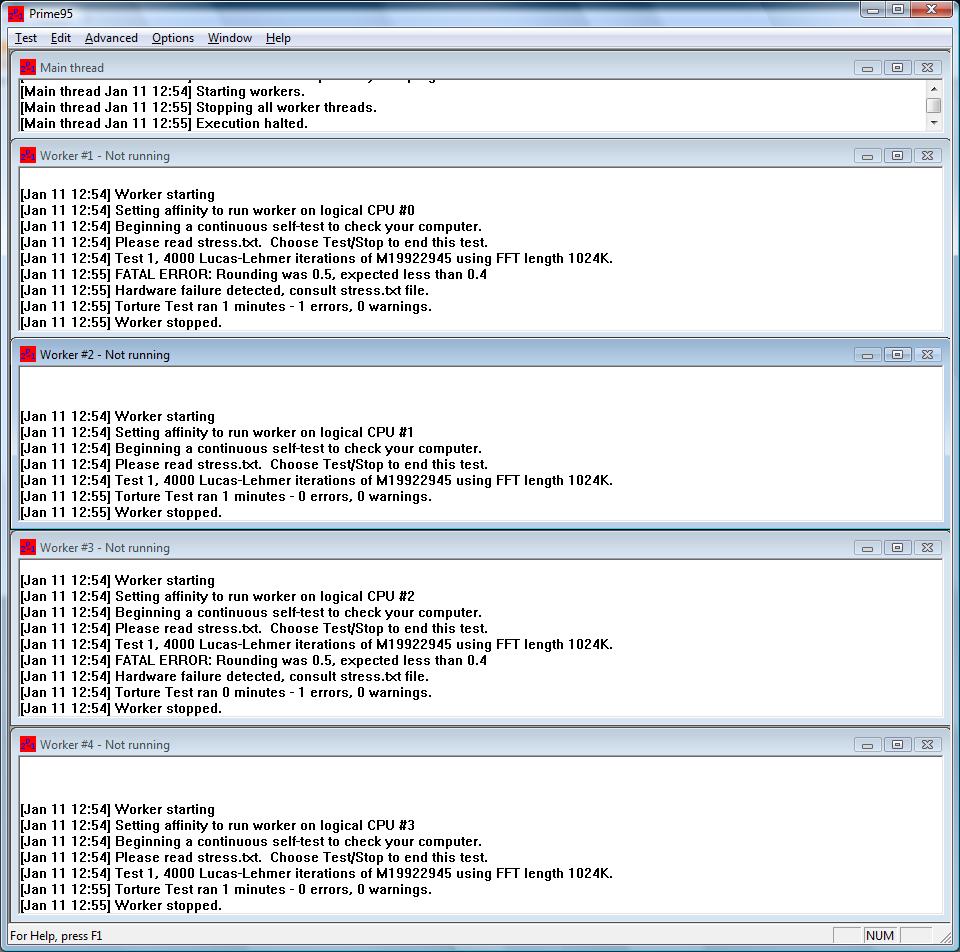Screen dimensions: 960x952
Task: Minimize the Prime95 main window
Action: coord(873,10)
